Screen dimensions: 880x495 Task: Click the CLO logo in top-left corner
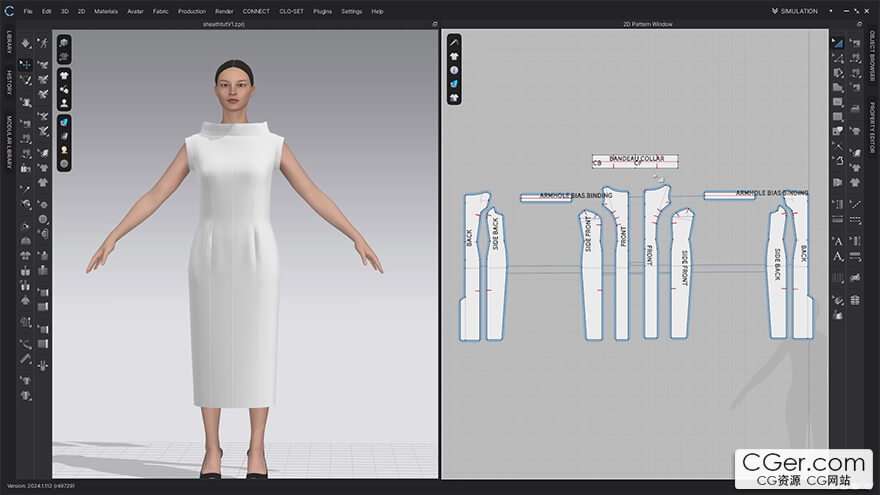[x=9, y=11]
